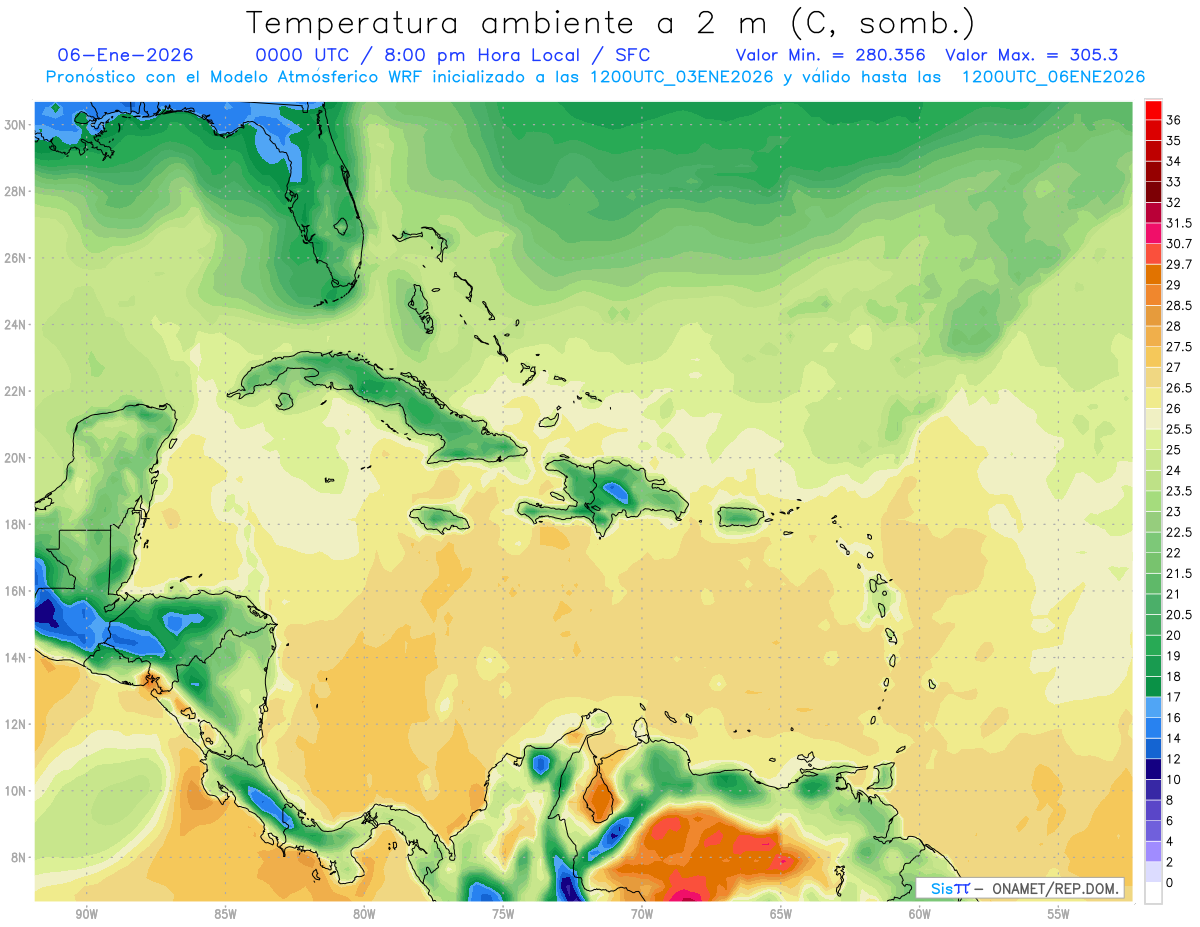Click the 65W longitude axis label

[x=781, y=914]
